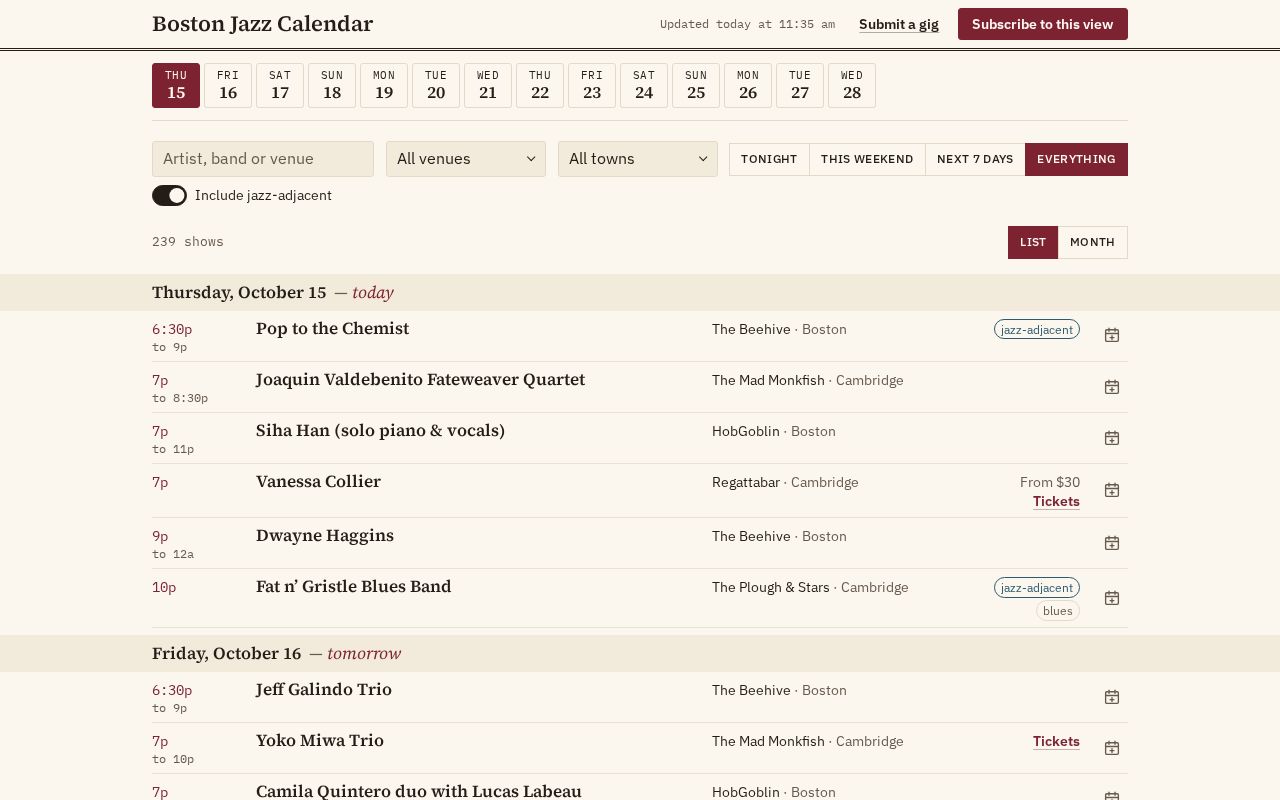
Task: Open Fat n' Gristle Blues Band title
Action: click(354, 587)
